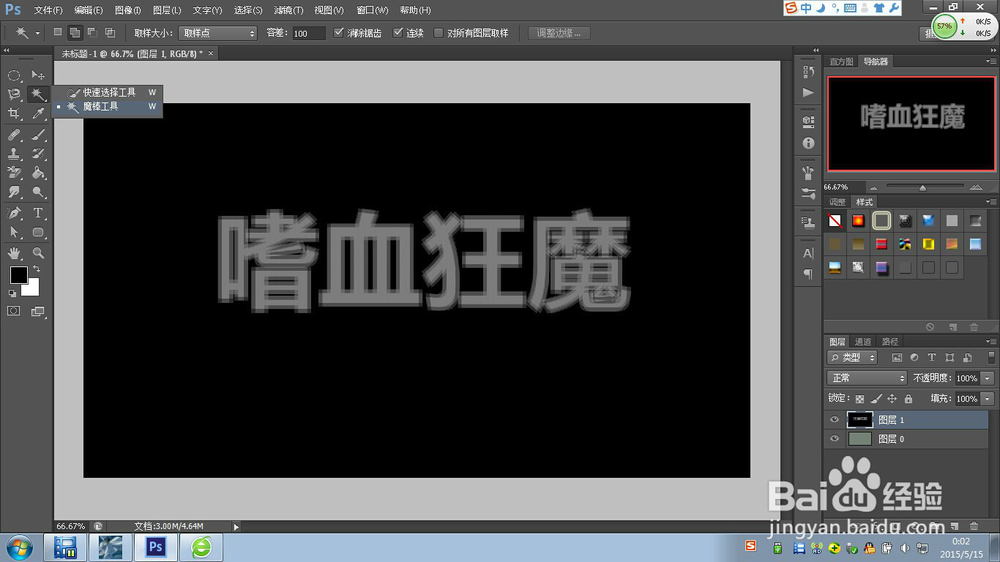Open the 滤镜(T) menu

pos(288,10)
